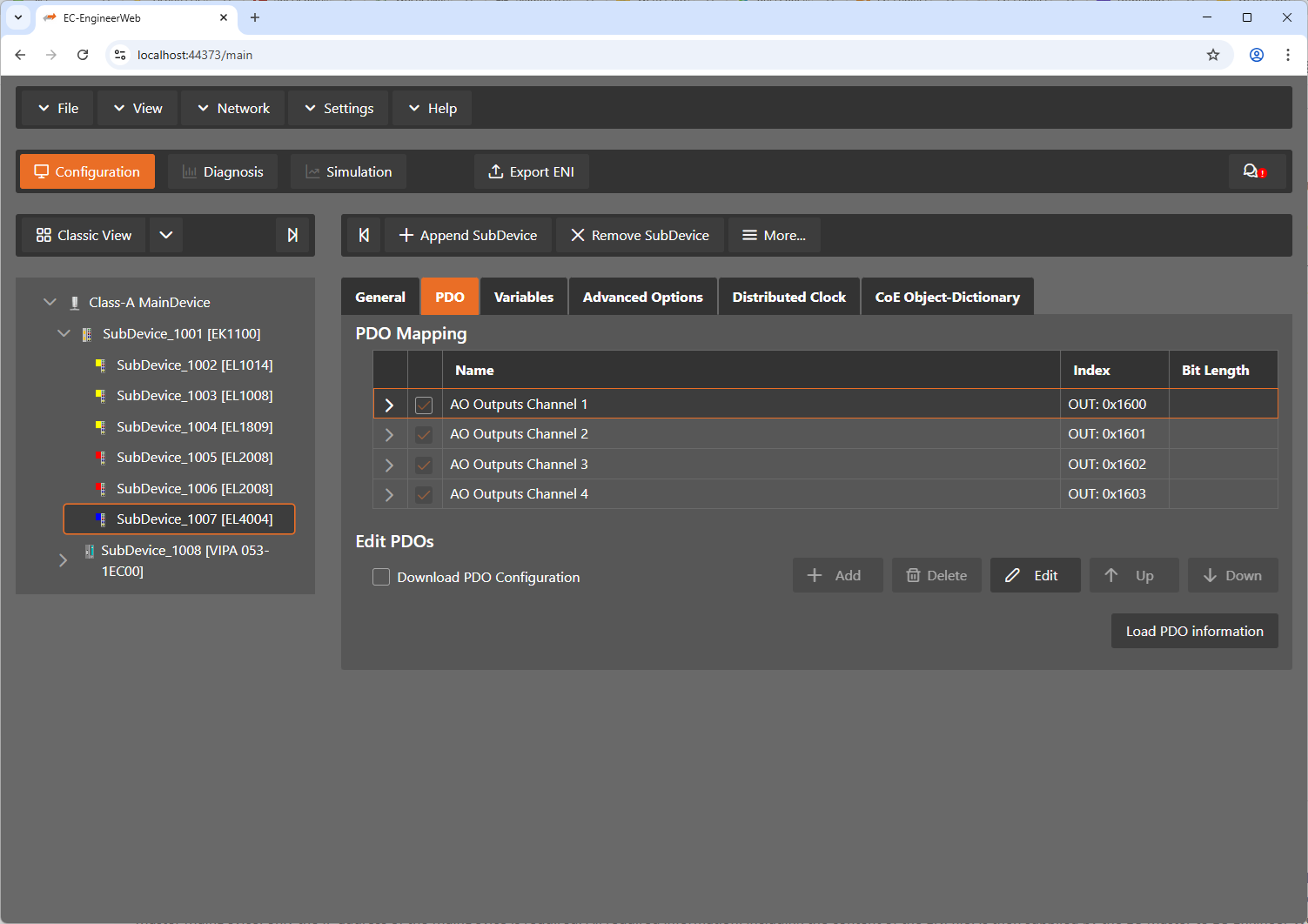Switch to Simulation mode
The width and height of the screenshot is (1308, 924).
348,171
